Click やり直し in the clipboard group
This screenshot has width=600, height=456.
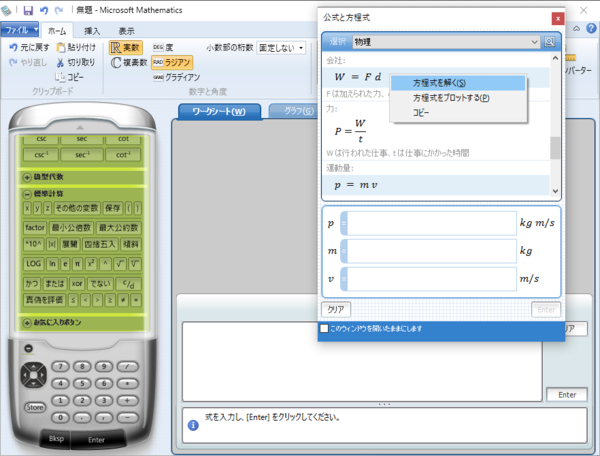tap(28, 62)
